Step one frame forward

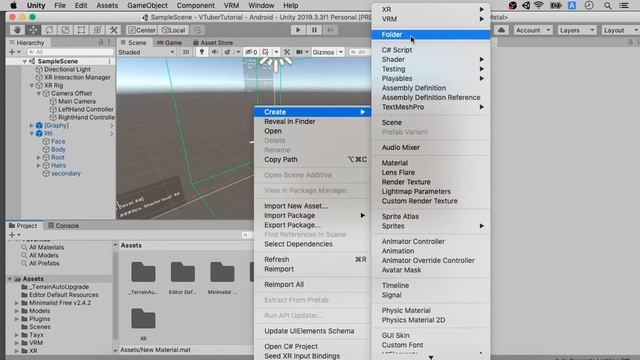pos(330,30)
